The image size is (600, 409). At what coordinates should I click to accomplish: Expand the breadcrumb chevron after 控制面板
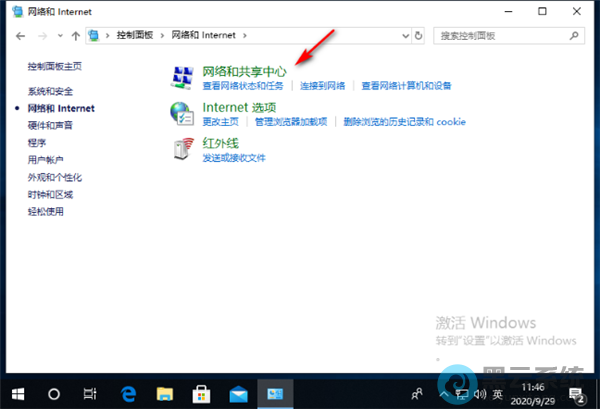164,35
